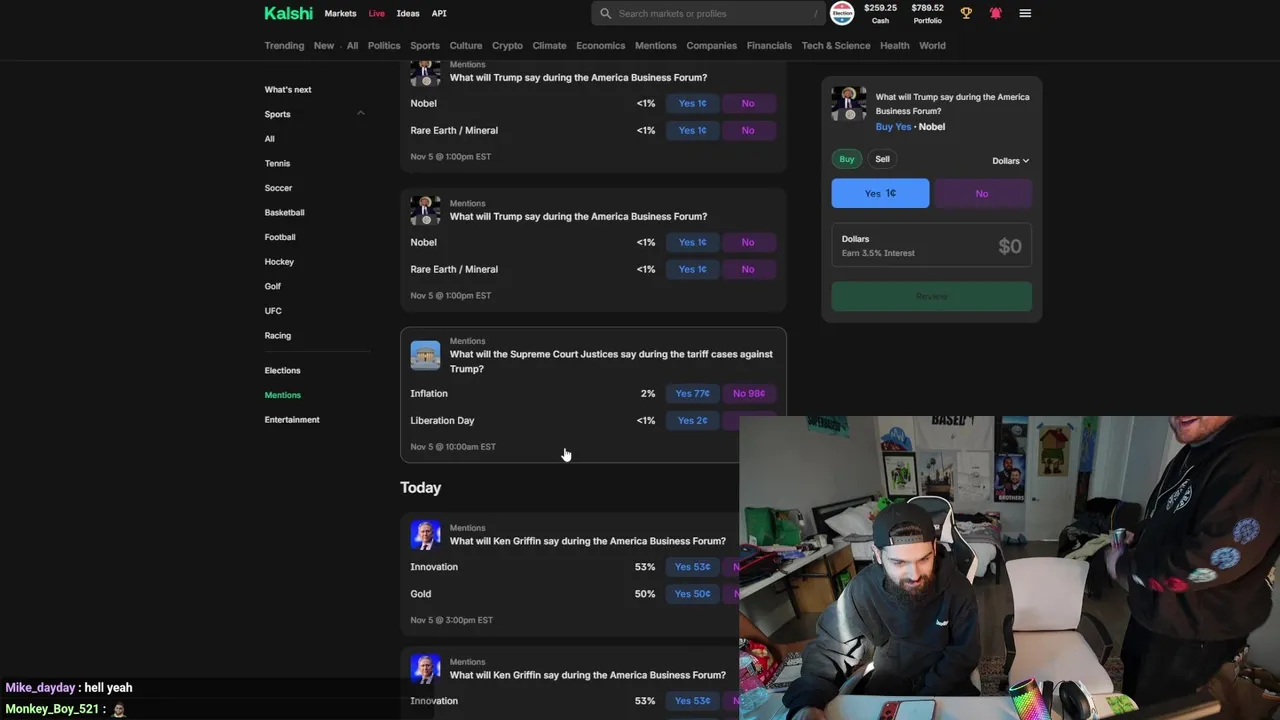Screen dimensions: 1280x720
Task: View the $789.52 Portfolio value
Action: pyautogui.click(x=927, y=13)
